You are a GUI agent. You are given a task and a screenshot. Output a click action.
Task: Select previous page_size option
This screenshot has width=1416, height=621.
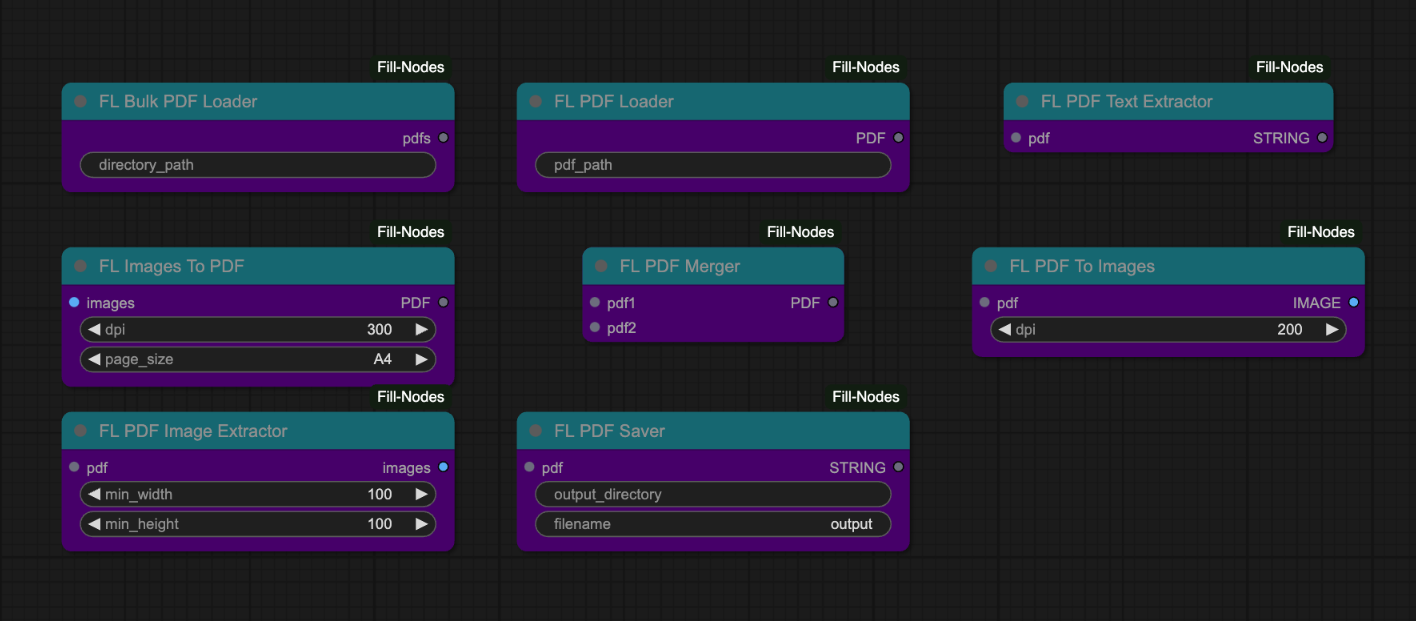coord(95,359)
